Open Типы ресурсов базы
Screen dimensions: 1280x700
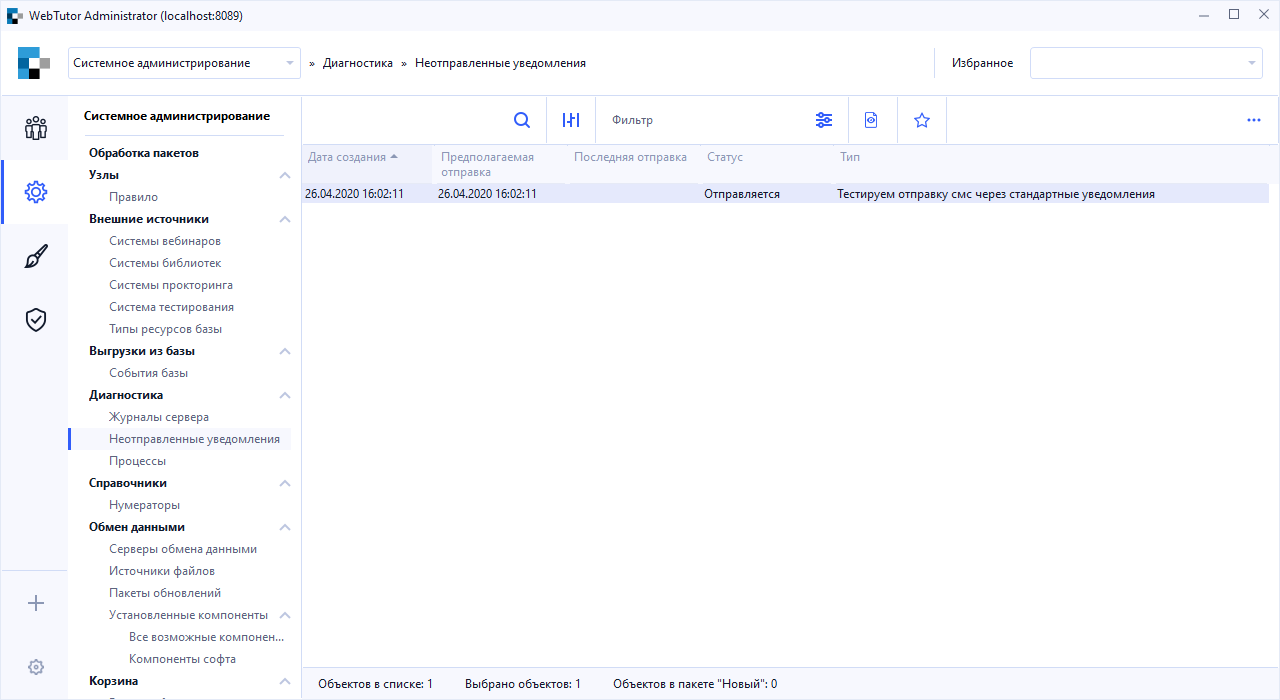165,329
